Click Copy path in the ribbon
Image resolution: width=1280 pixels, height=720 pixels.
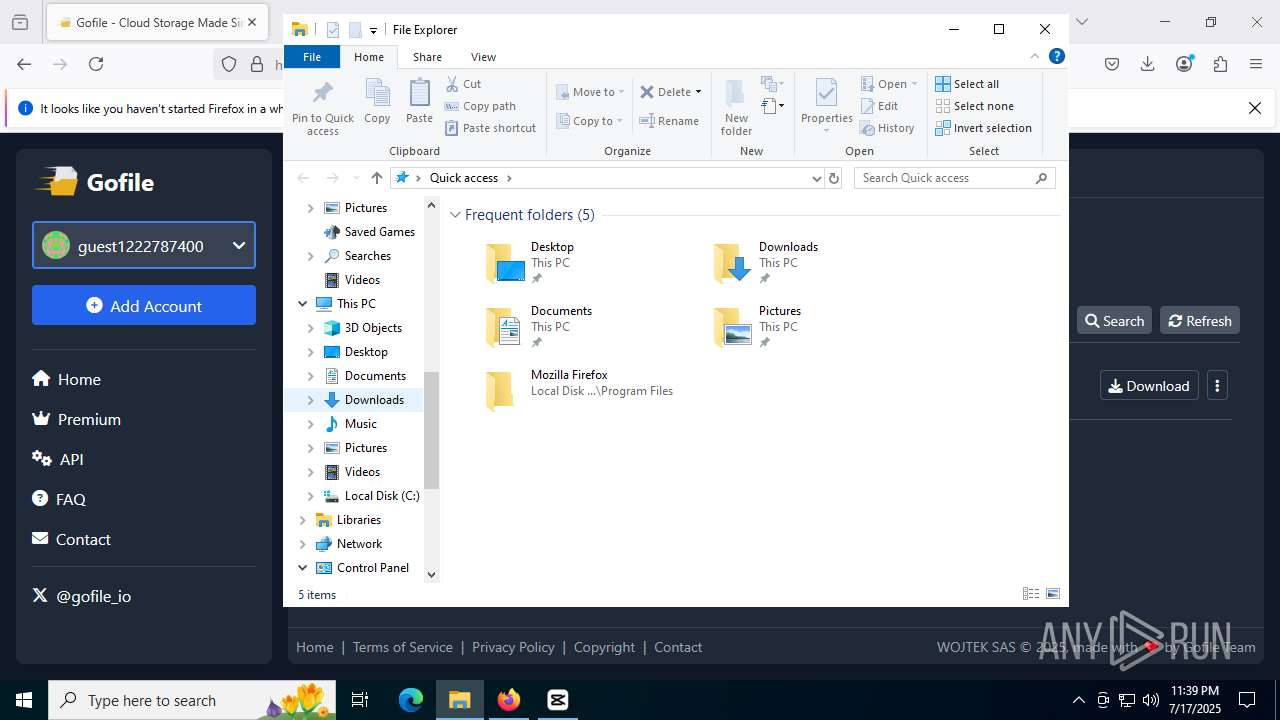[480, 106]
